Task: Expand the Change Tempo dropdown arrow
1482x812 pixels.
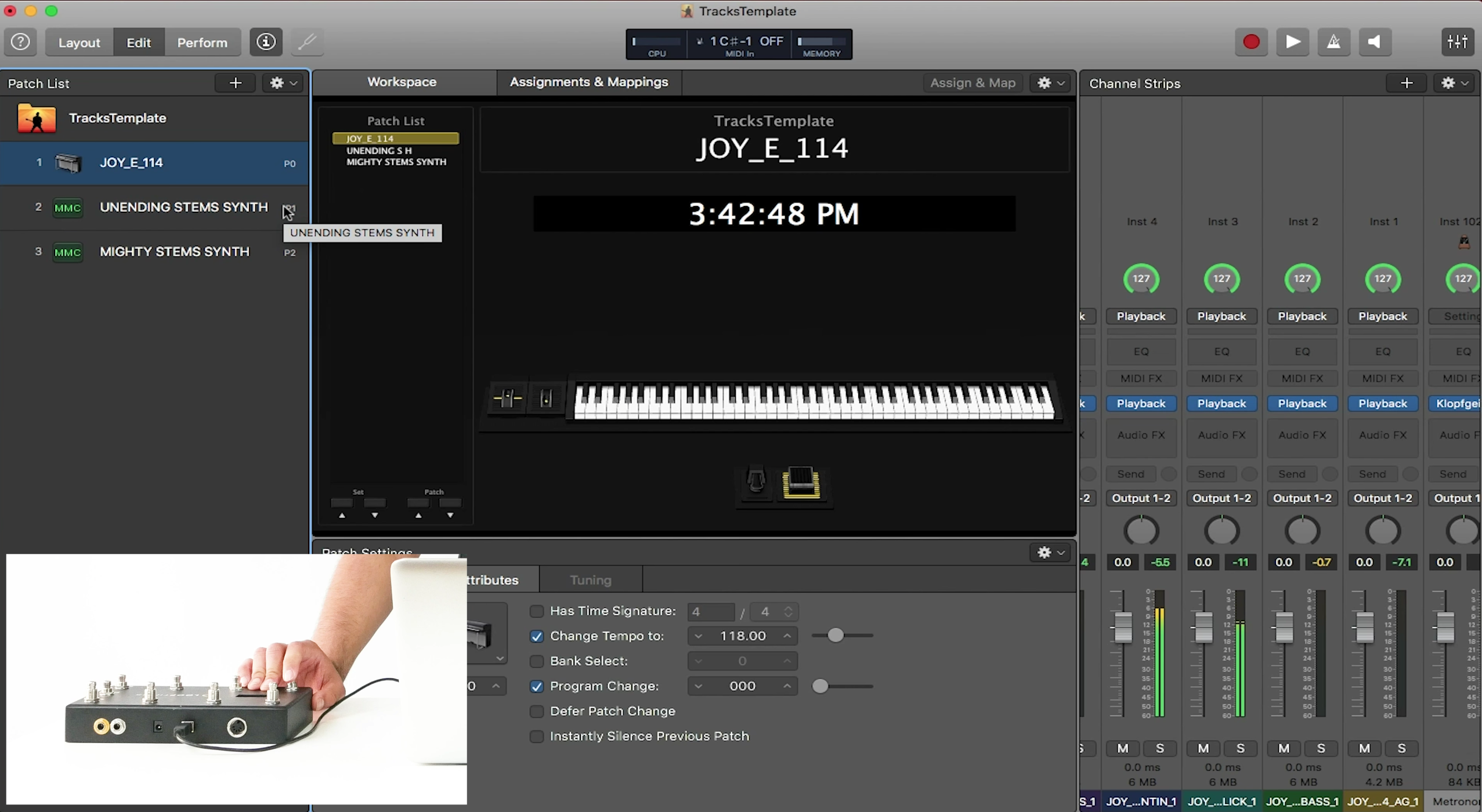Action: coord(698,636)
